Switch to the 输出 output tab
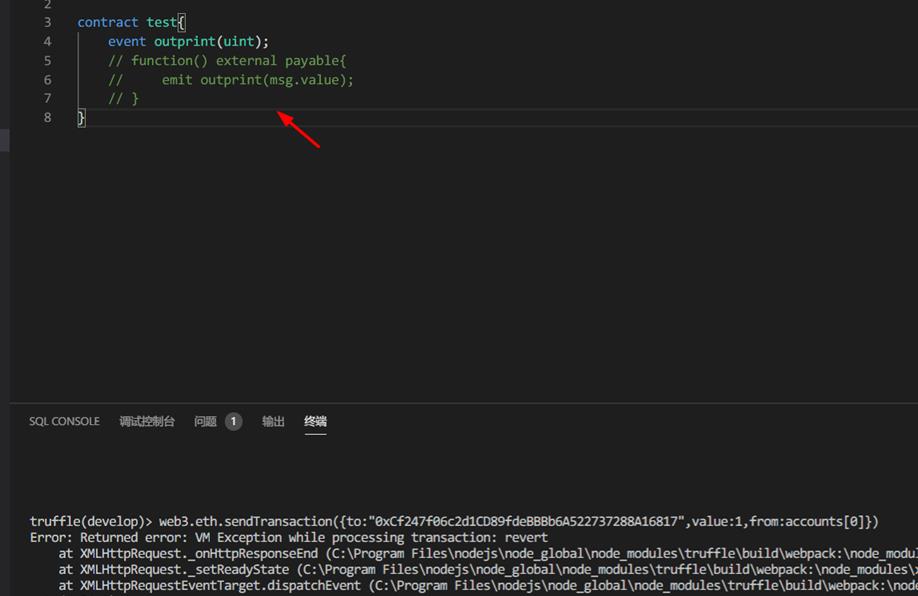 tap(273, 422)
